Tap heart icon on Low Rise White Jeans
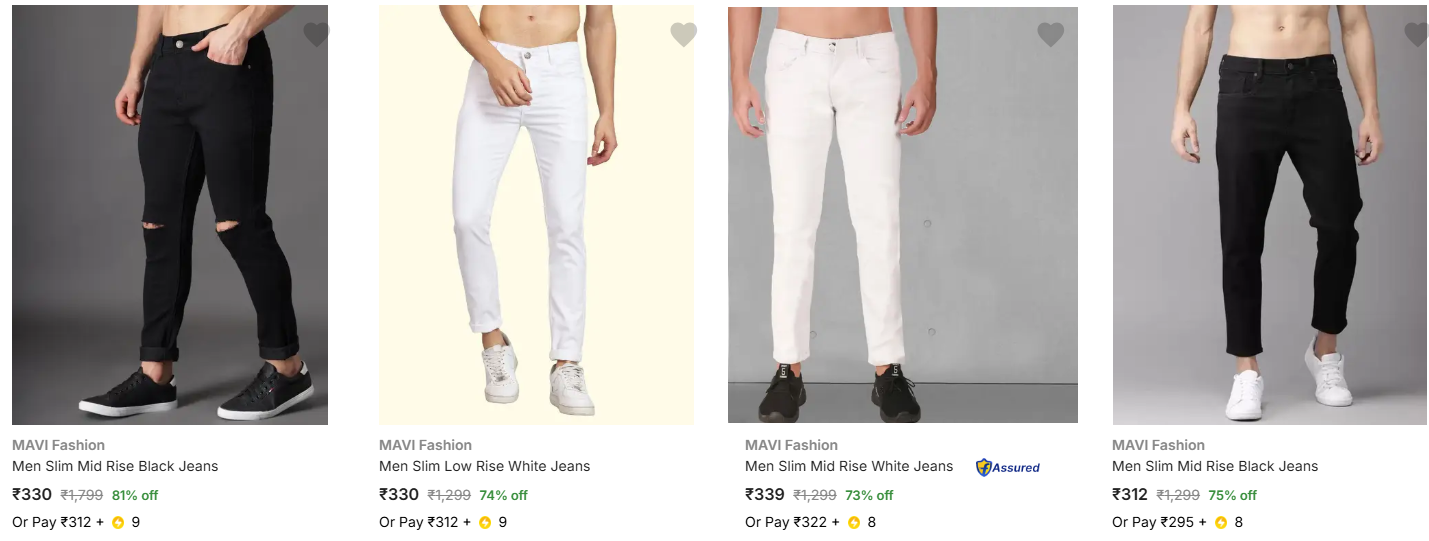 [x=683, y=35]
